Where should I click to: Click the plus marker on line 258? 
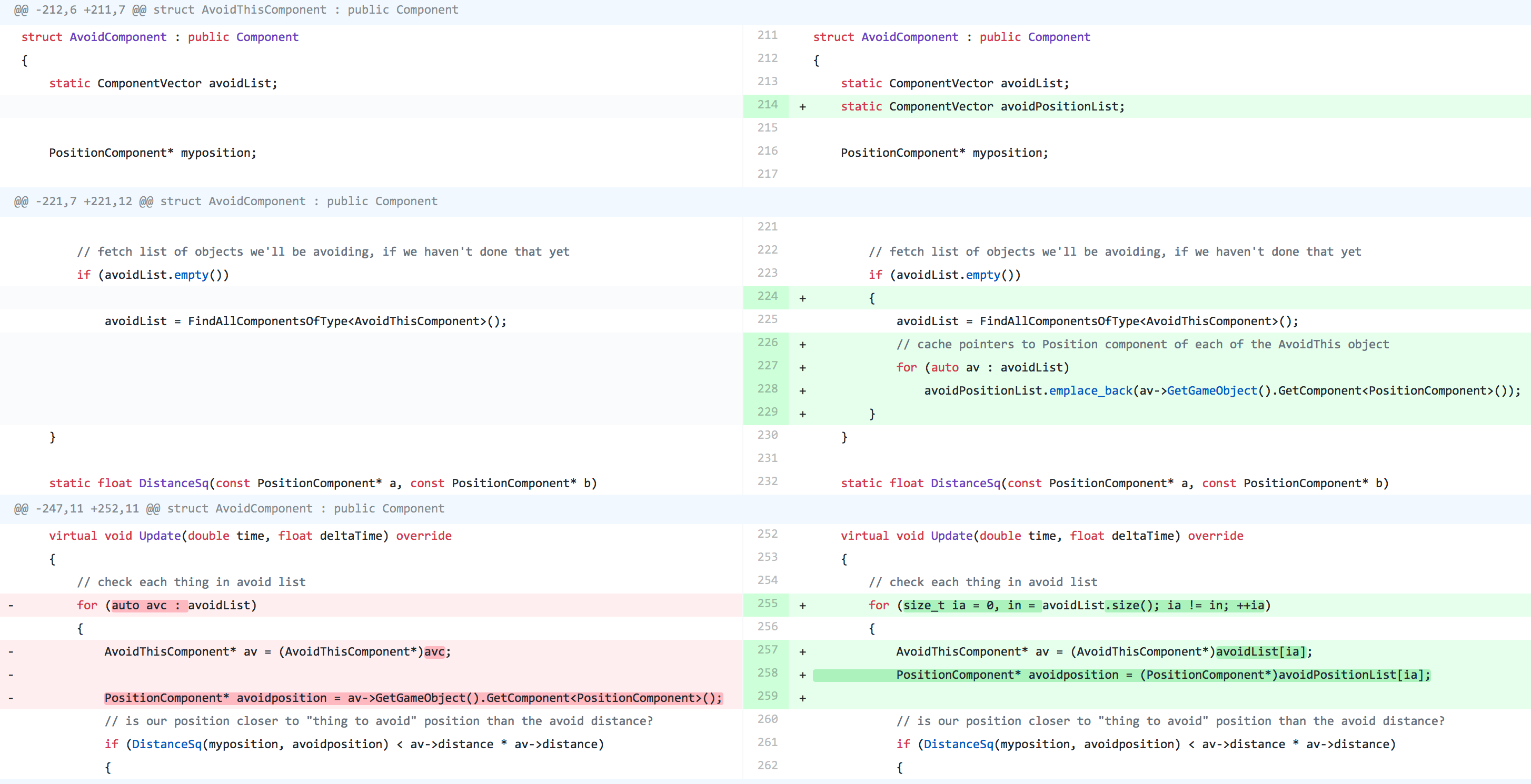click(802, 675)
